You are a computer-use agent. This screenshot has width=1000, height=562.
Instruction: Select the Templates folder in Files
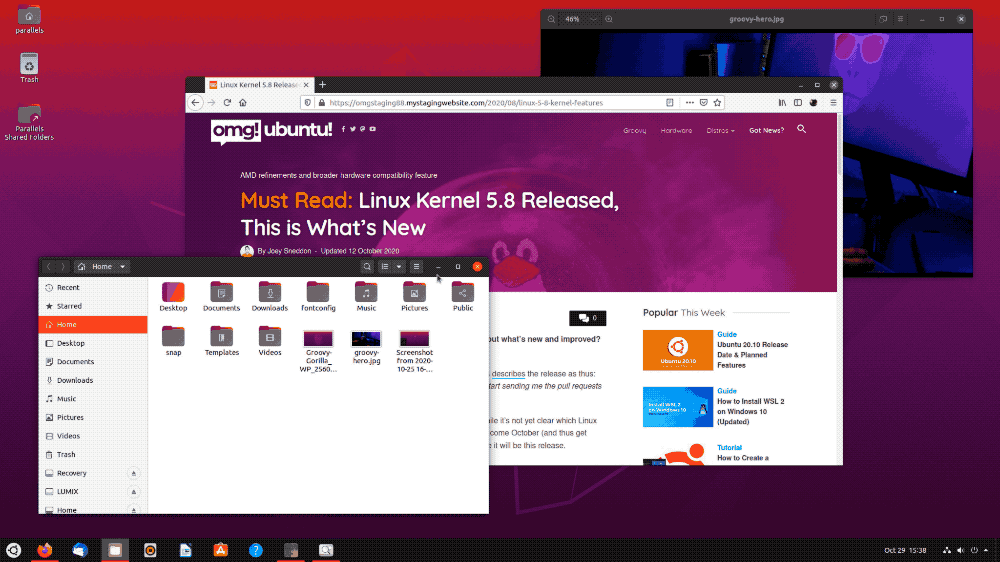[222, 341]
